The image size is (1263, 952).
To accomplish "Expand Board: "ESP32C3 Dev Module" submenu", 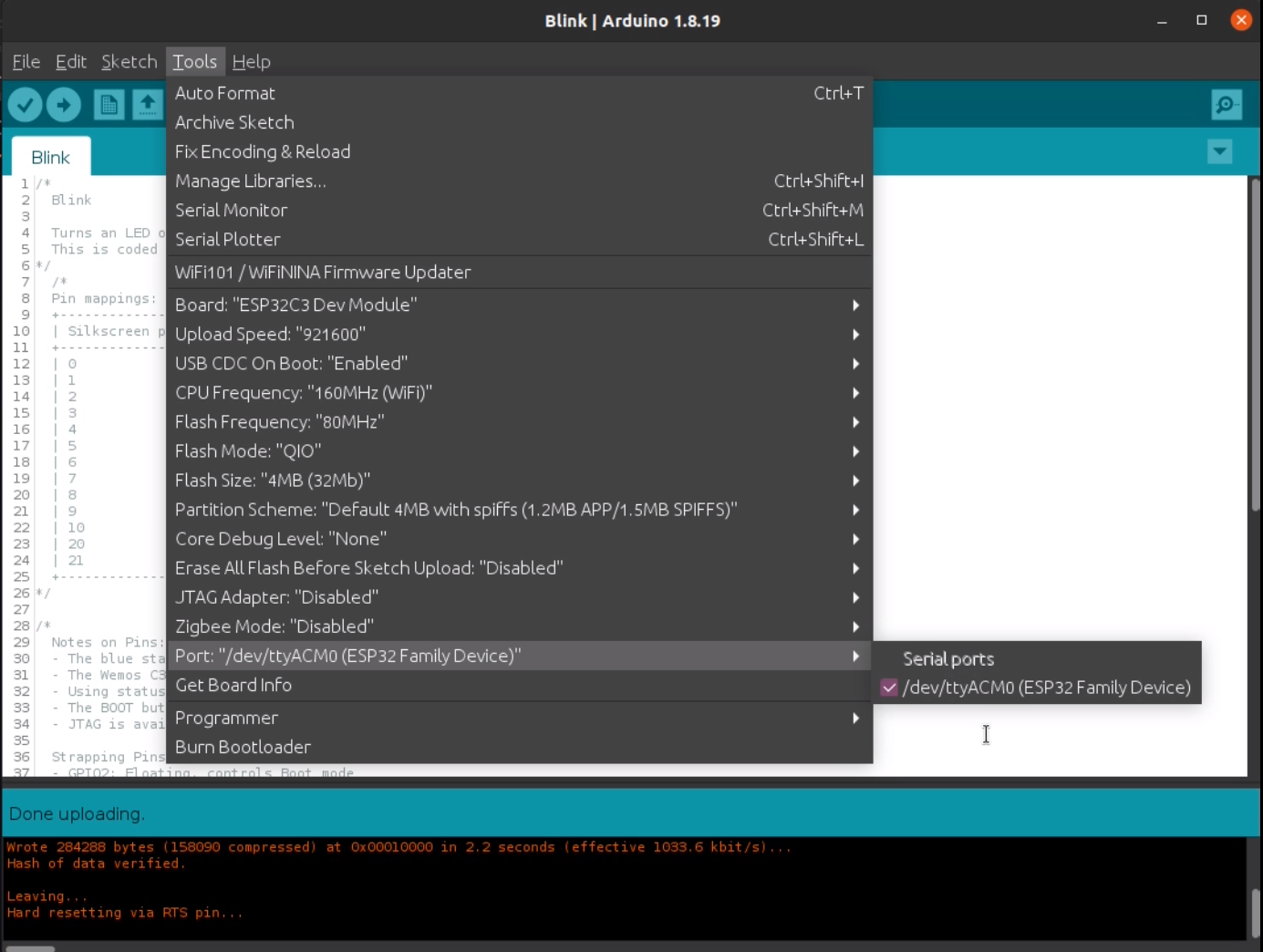I will coord(519,305).
